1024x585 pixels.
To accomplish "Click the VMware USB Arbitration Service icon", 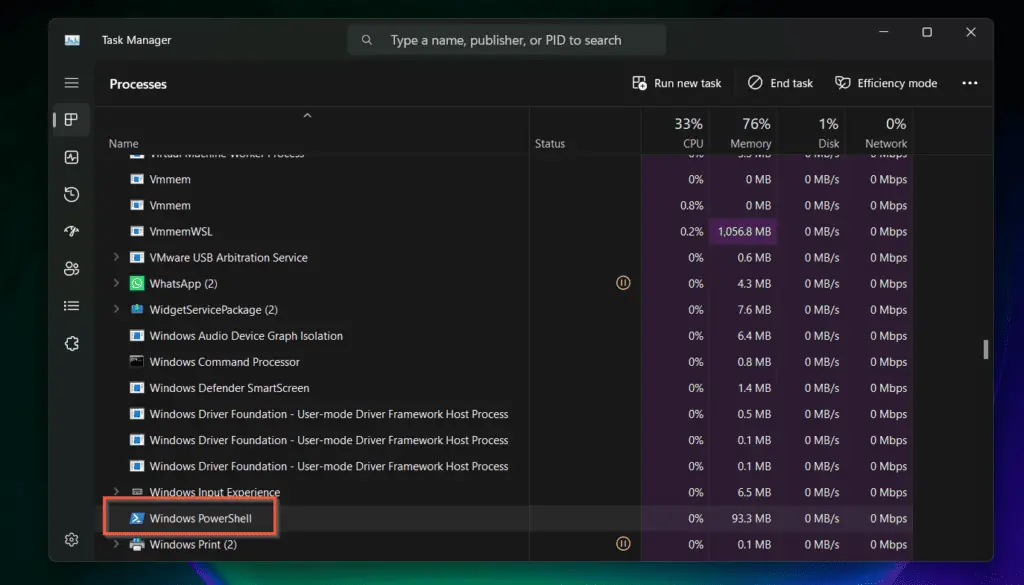I will coord(136,257).
